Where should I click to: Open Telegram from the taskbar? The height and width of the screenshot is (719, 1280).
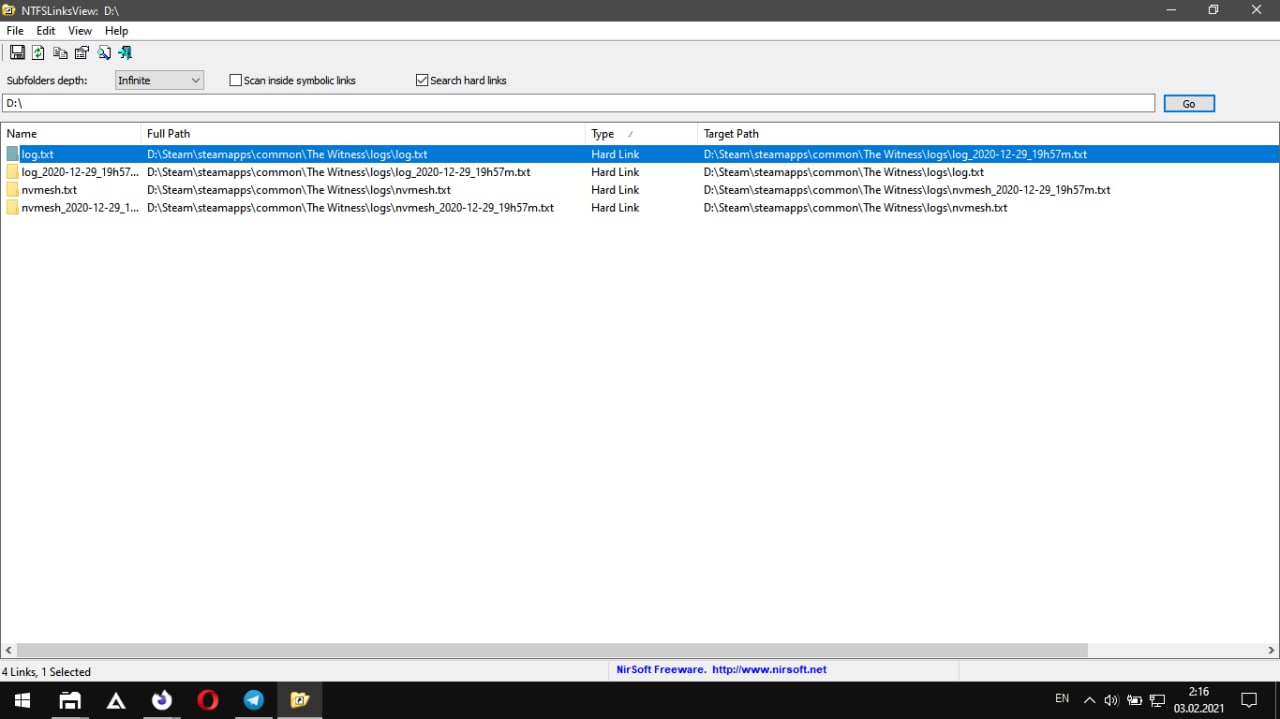tap(254, 700)
